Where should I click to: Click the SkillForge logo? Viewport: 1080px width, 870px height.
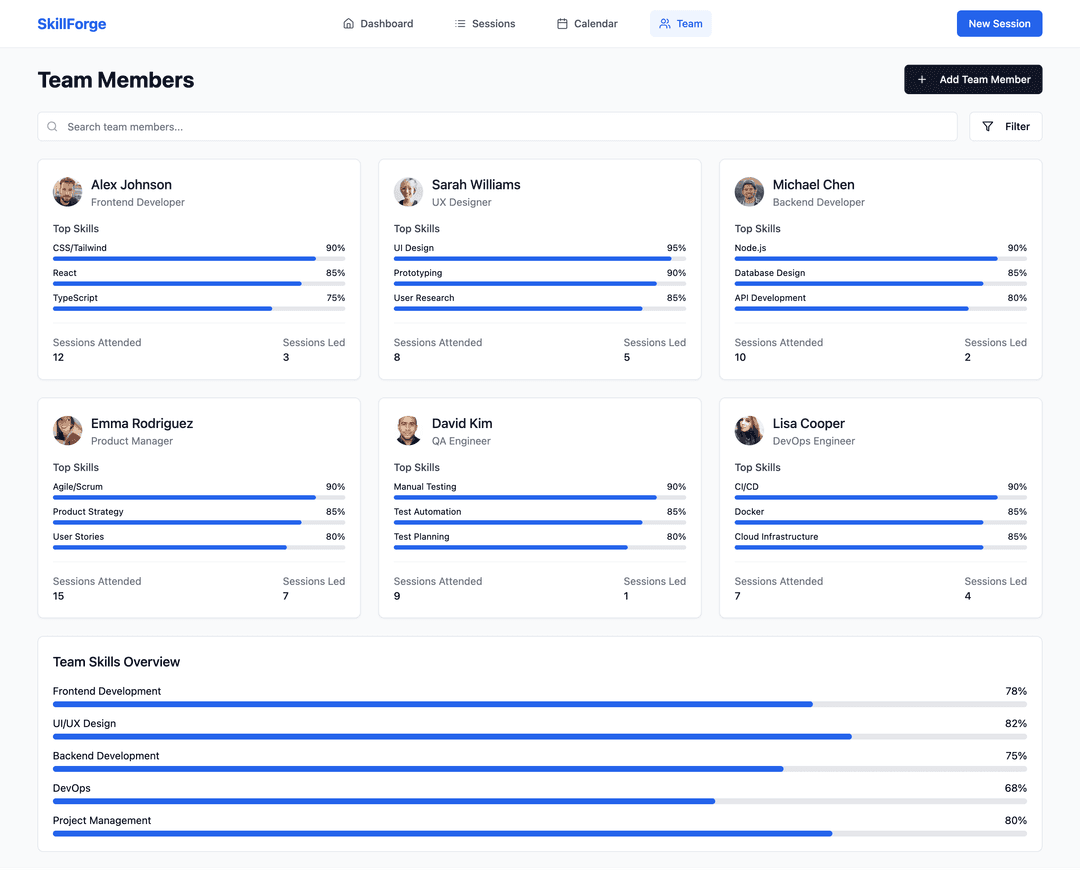pyautogui.click(x=71, y=24)
